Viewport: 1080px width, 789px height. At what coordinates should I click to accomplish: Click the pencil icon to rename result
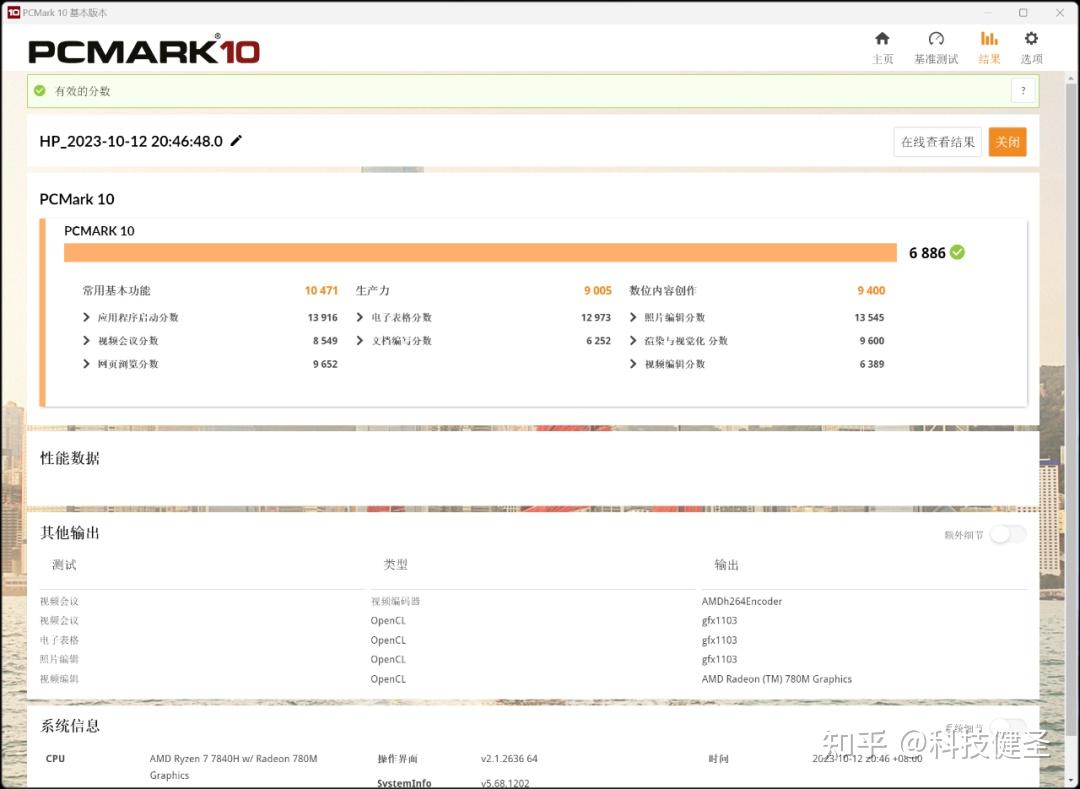pyautogui.click(x=236, y=140)
